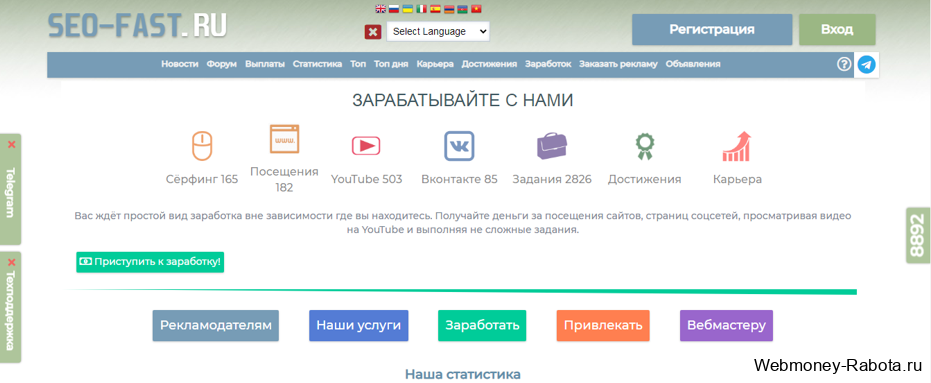Go to Форум in the navigation bar
This screenshot has width=931, height=383.
(x=222, y=64)
